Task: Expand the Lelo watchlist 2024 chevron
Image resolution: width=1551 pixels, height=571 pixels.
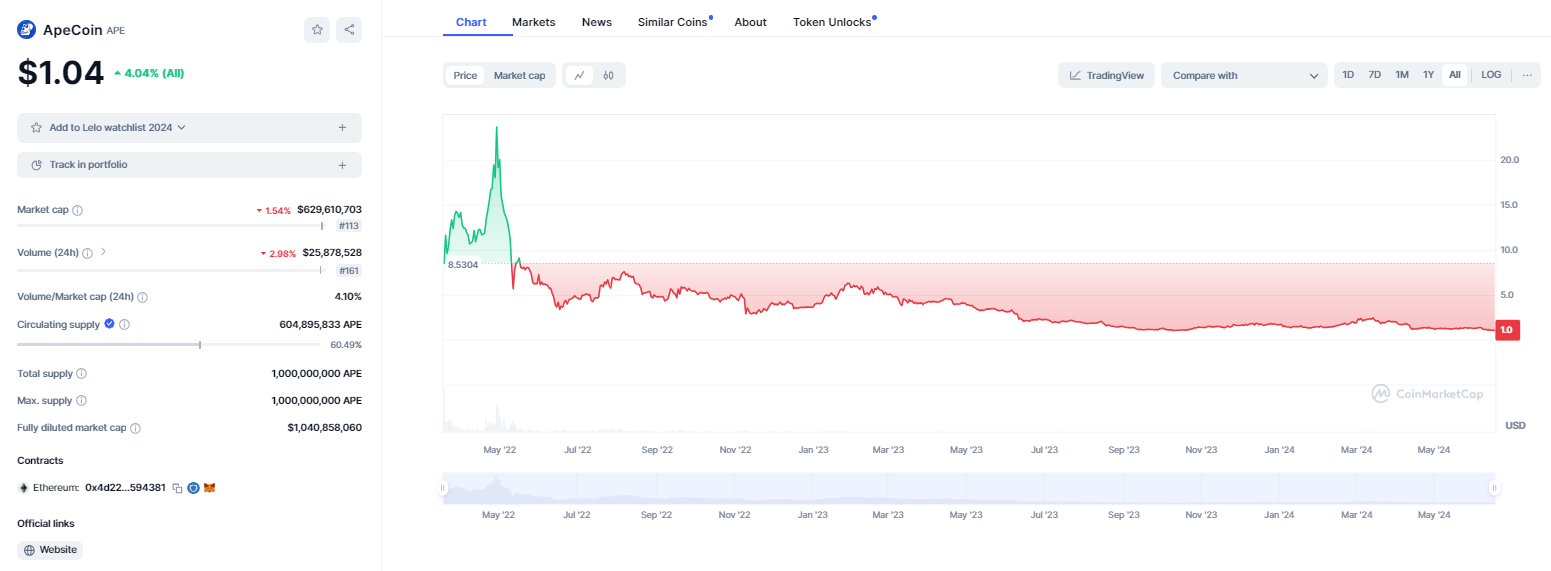Action: coord(181,128)
